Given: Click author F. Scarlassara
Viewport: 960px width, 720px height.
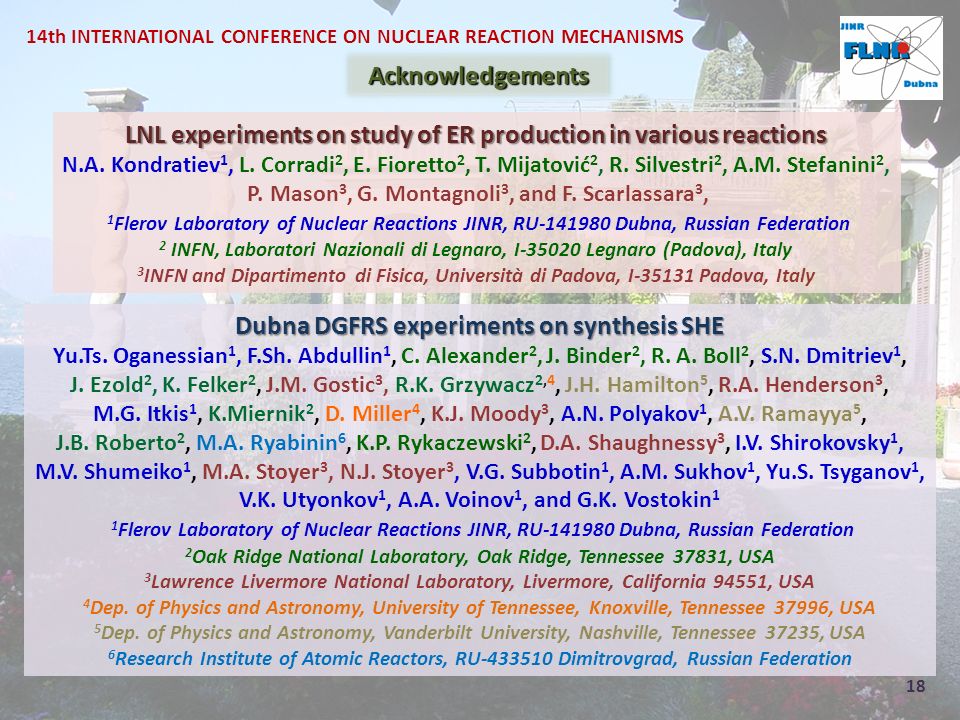Looking at the screenshot, I should tap(633, 194).
